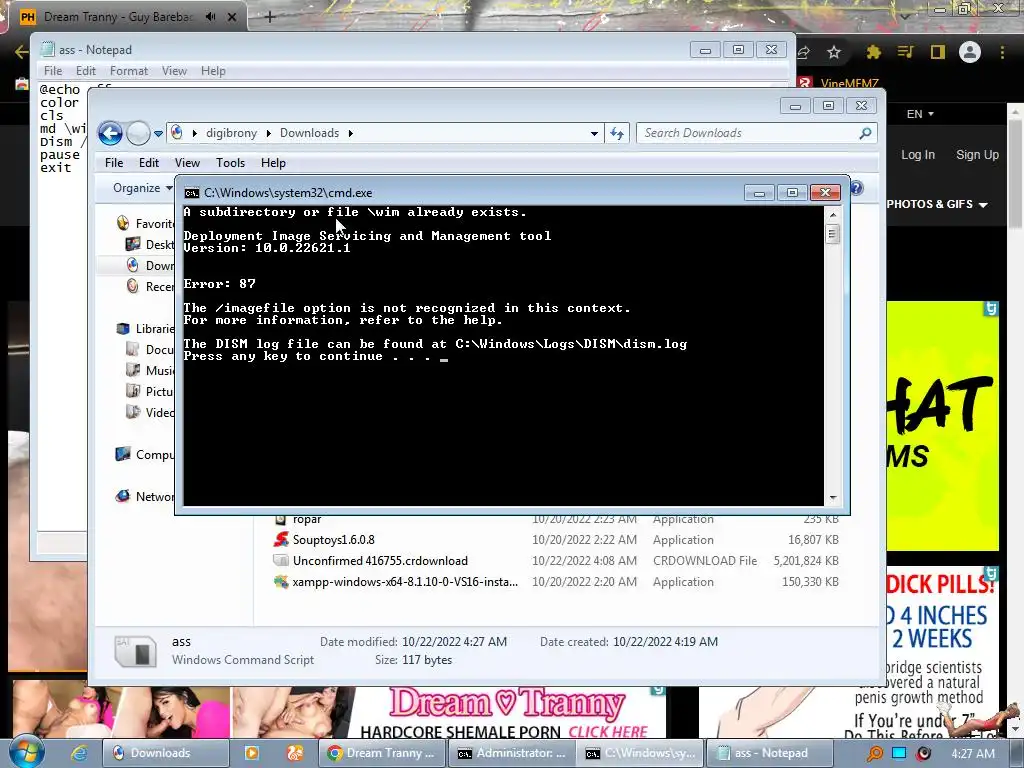Click the Log In link
Viewport: 1024px width, 768px height.
[x=918, y=155]
